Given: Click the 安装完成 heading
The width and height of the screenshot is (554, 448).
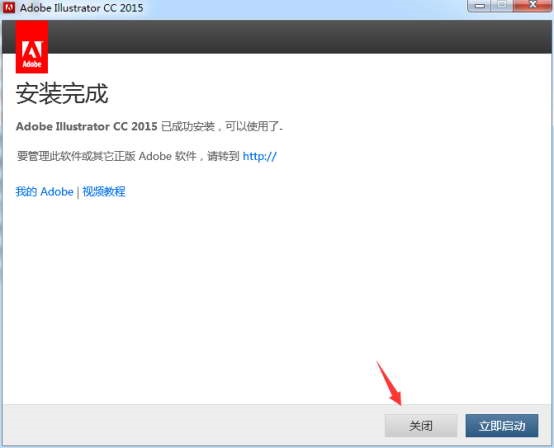Looking at the screenshot, I should pyautogui.click(x=62, y=94).
